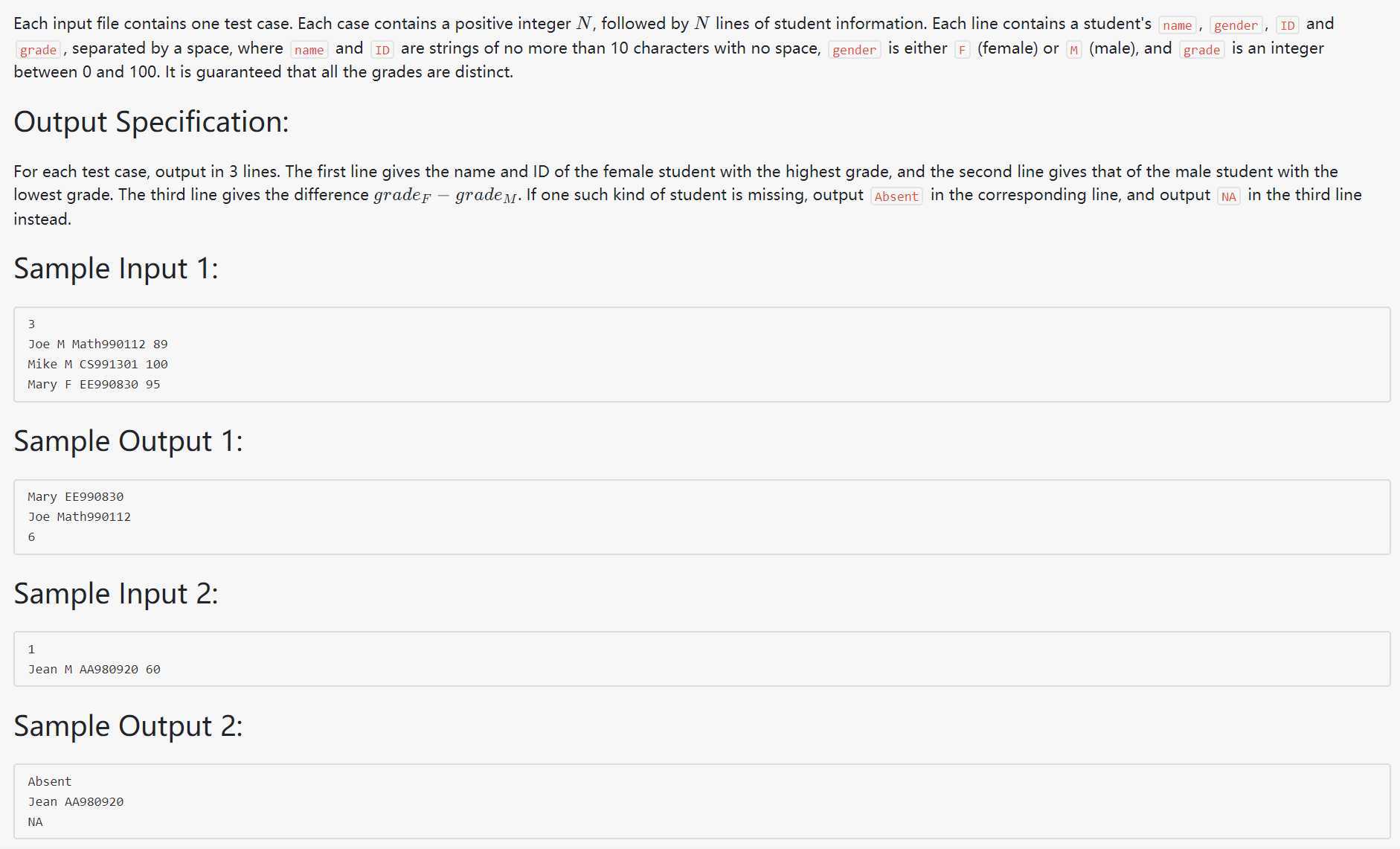This screenshot has width=1400, height=849.
Task: Click the 'Joe M Math990112 89' input line
Action: click(x=97, y=344)
